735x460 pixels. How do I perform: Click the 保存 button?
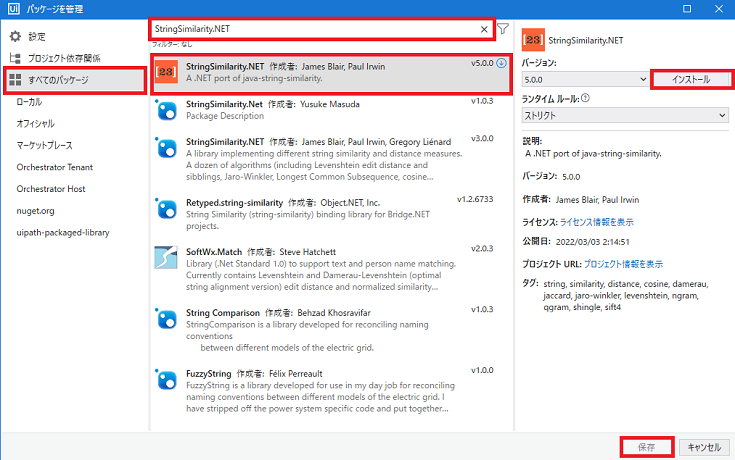[x=646, y=447]
